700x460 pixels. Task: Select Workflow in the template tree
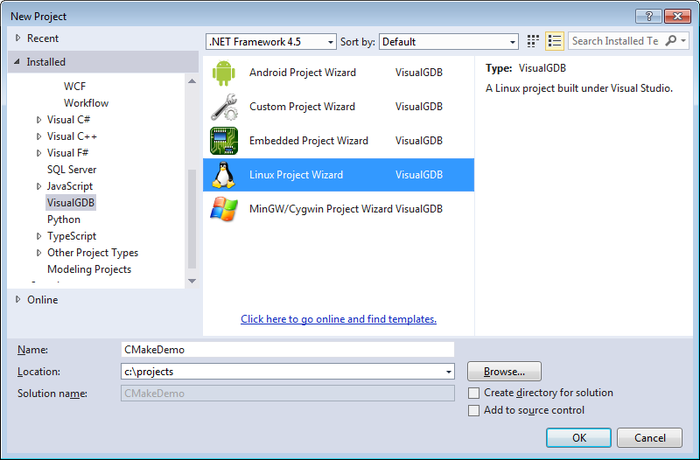(x=86, y=103)
